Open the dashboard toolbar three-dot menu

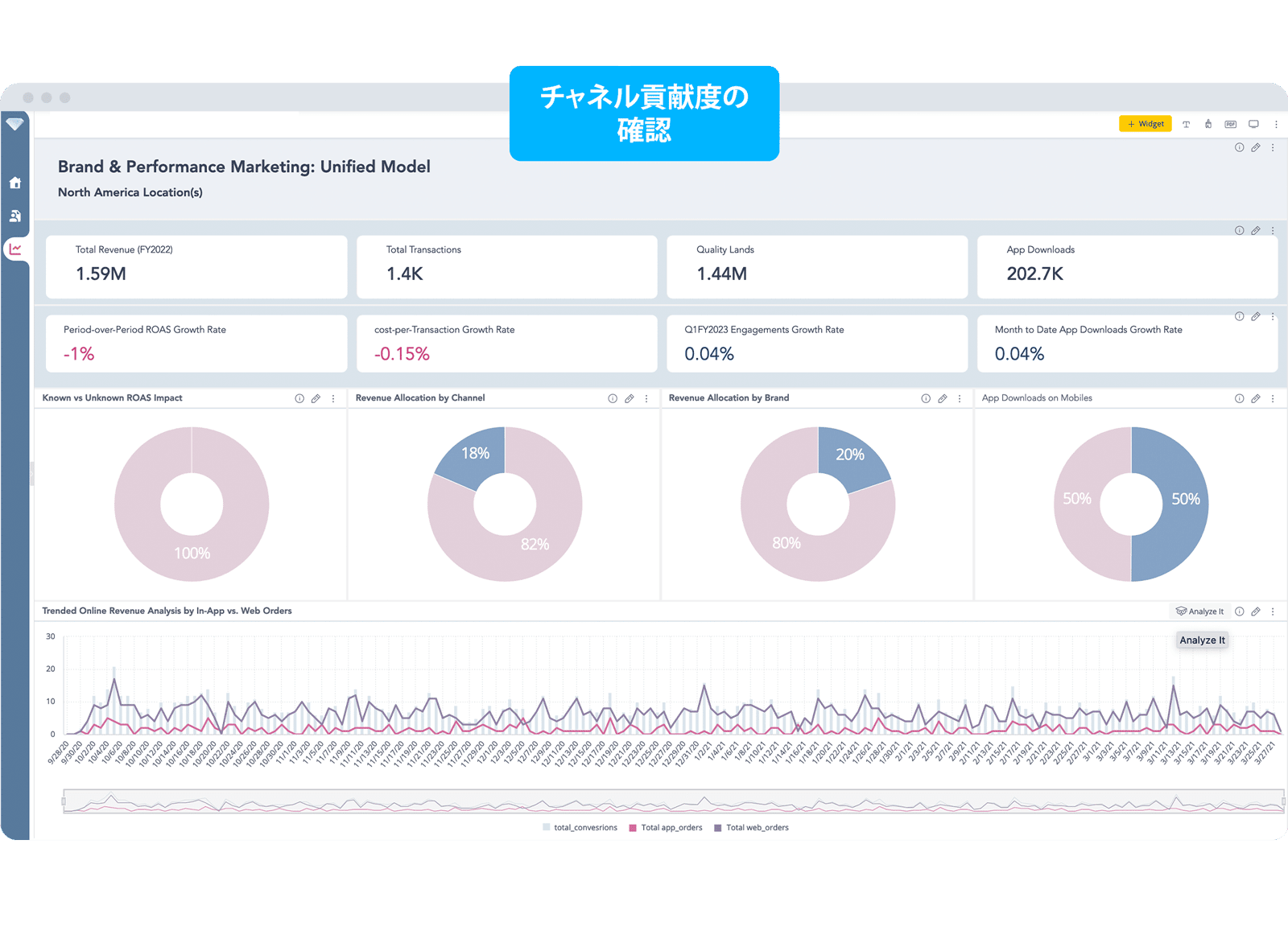1276,124
